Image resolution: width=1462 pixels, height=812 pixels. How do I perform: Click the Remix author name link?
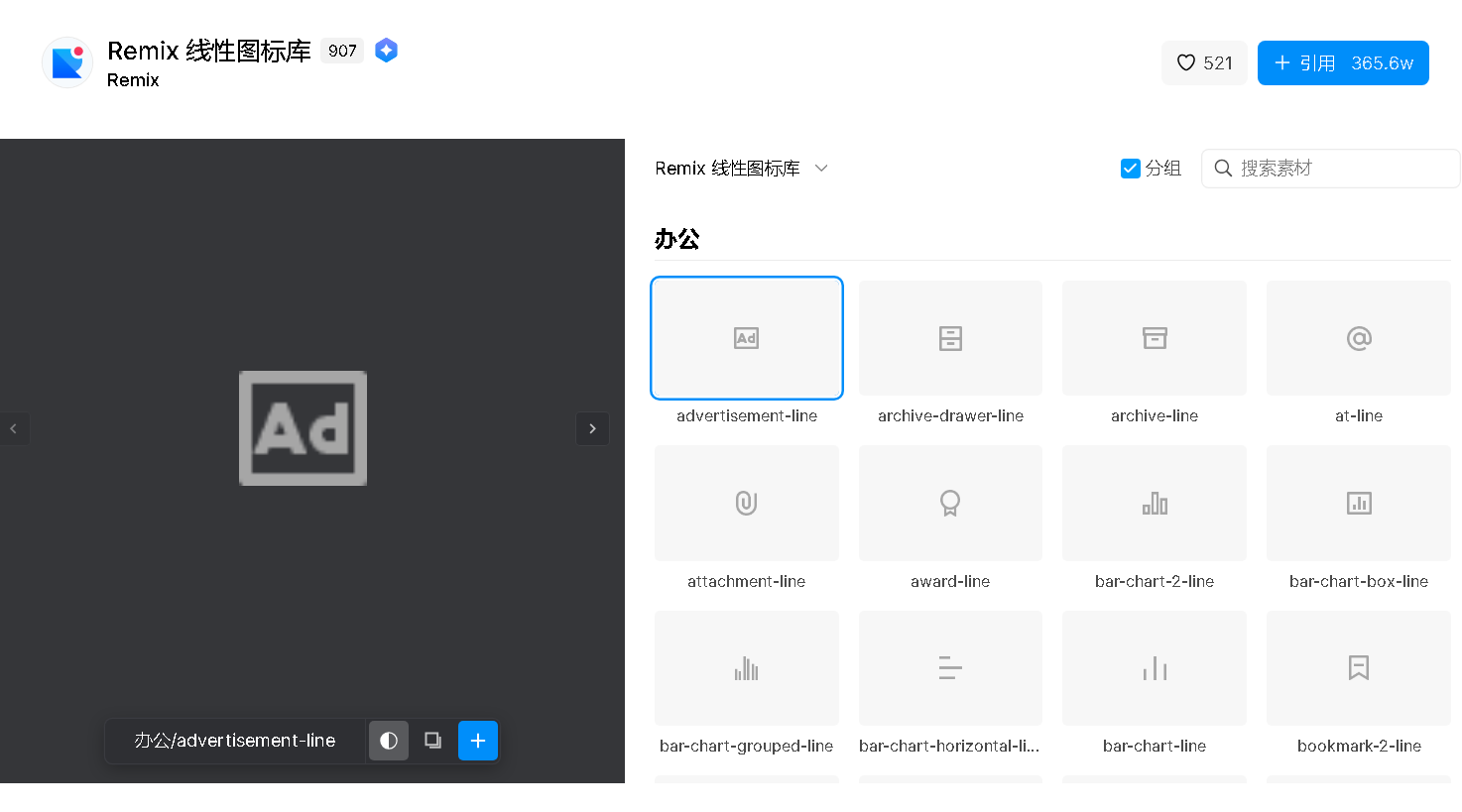point(133,80)
